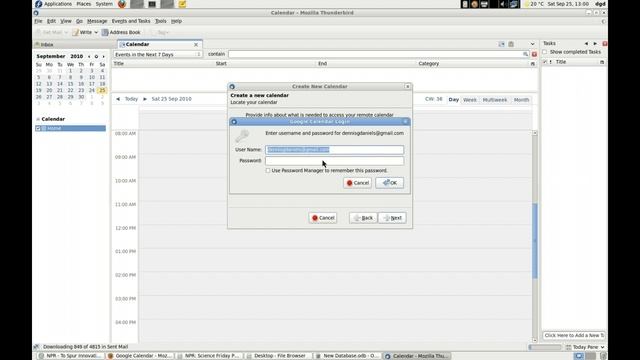Close the Calendar tab
Viewport: 640px width, 360px height.
coord(196,44)
